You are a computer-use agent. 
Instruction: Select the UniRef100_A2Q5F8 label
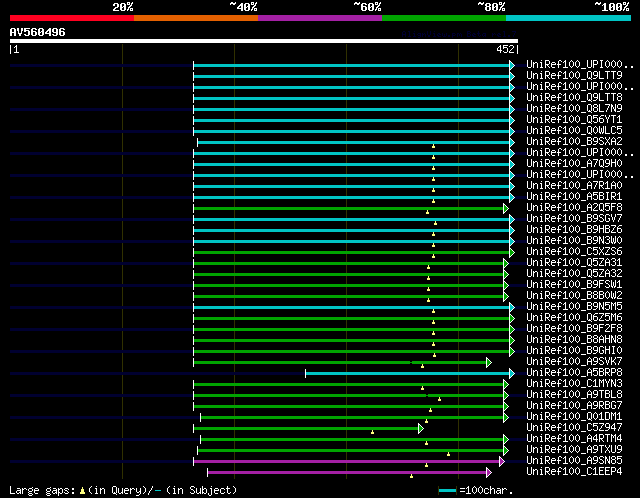click(x=574, y=208)
